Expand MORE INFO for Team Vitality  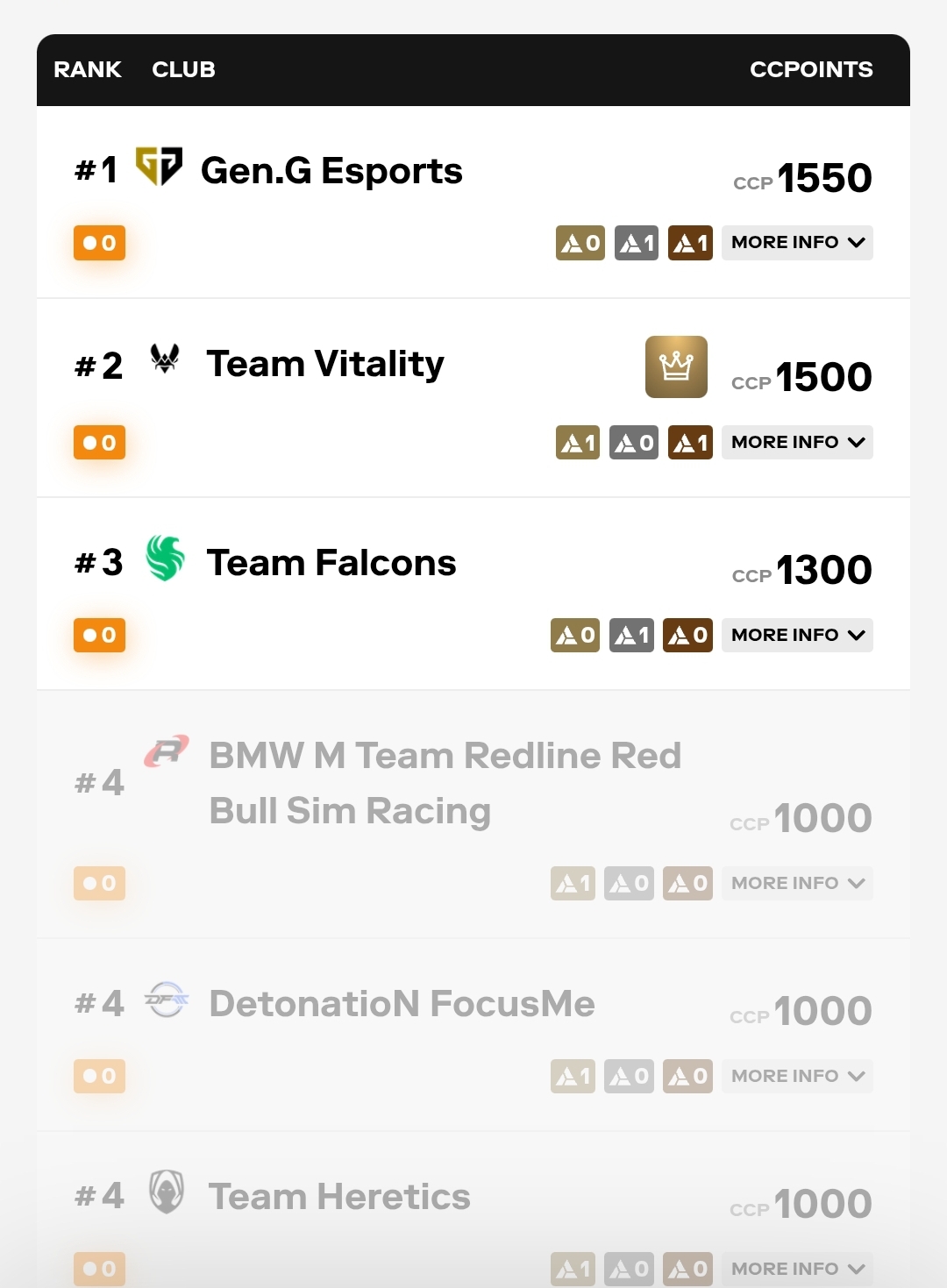point(797,443)
